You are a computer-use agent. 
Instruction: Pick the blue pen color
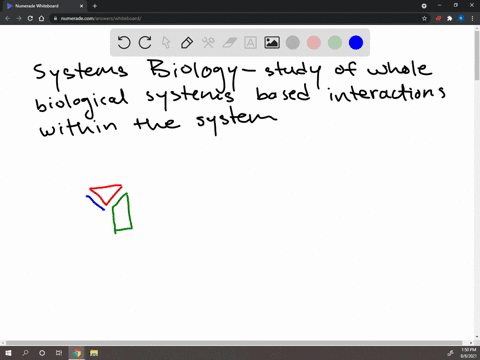[356, 43]
